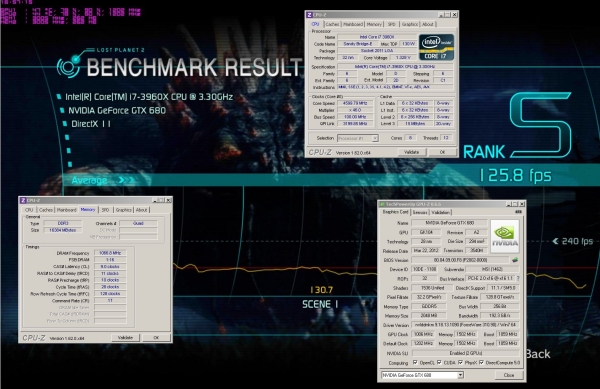Click the NVIDIA logo in GPU-Z
This screenshot has width=600, height=389.
[505, 236]
